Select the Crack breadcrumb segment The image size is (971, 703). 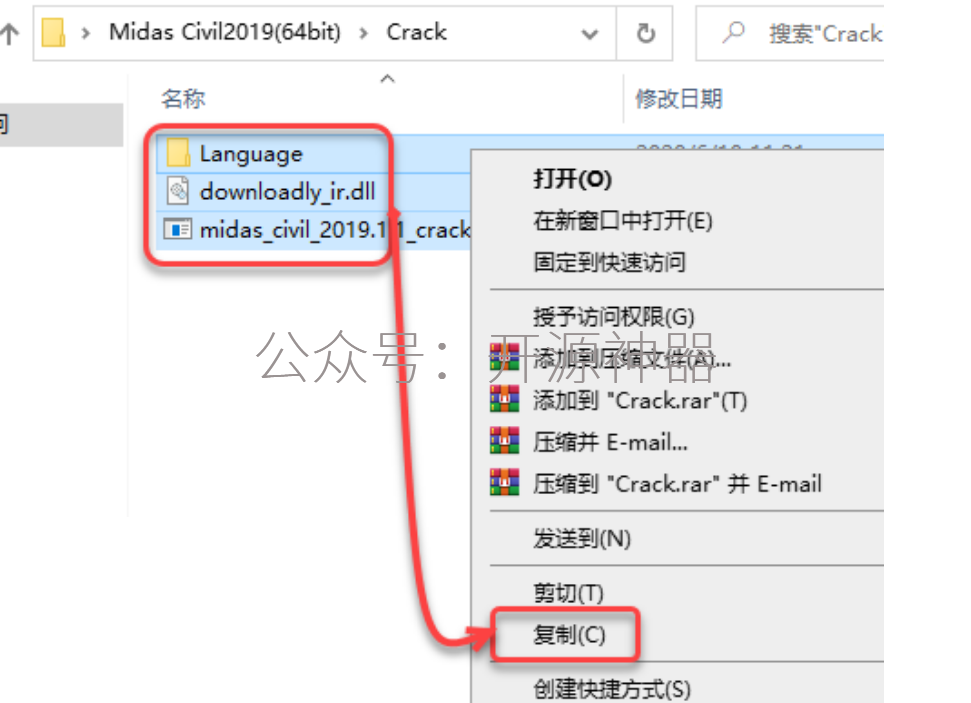(x=416, y=32)
